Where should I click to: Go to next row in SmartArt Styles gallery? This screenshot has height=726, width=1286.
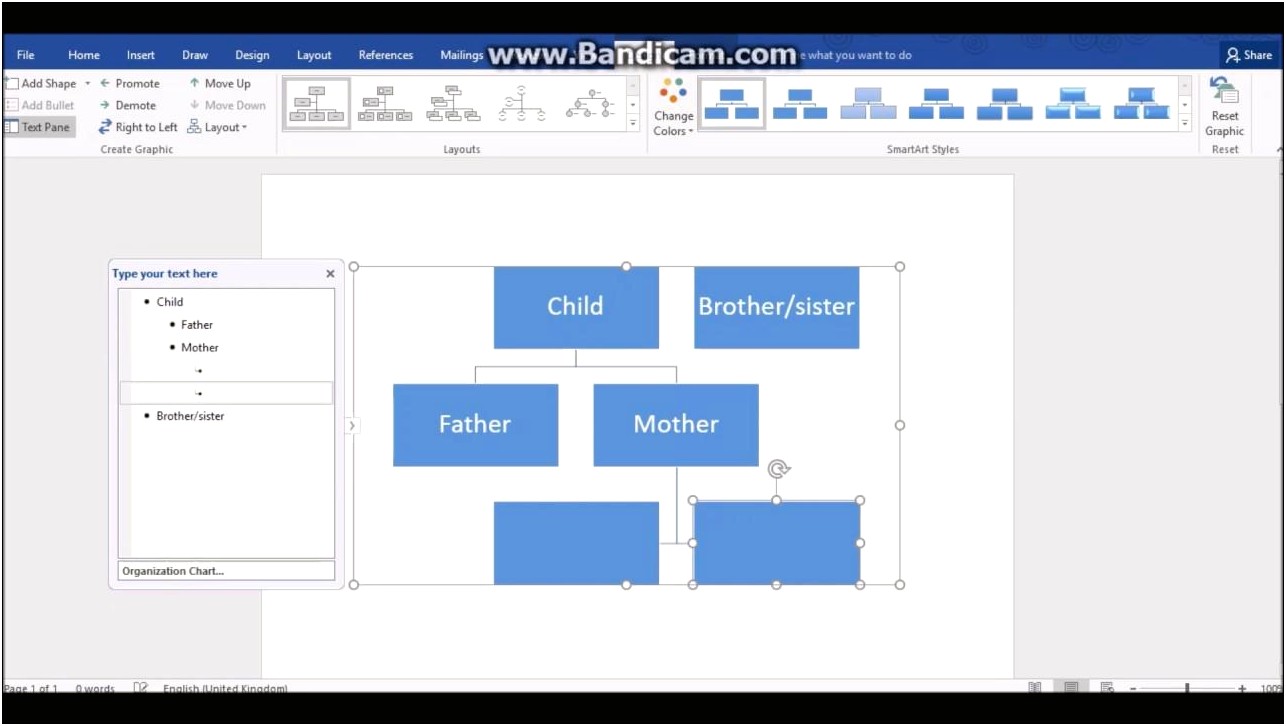[1185, 105]
